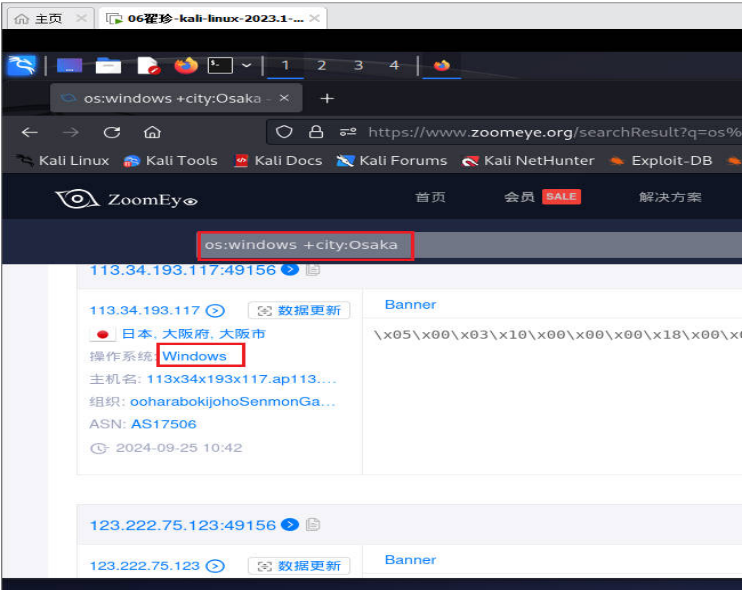Click organization ooharabokijohoSenmonGa link

pos(233,402)
